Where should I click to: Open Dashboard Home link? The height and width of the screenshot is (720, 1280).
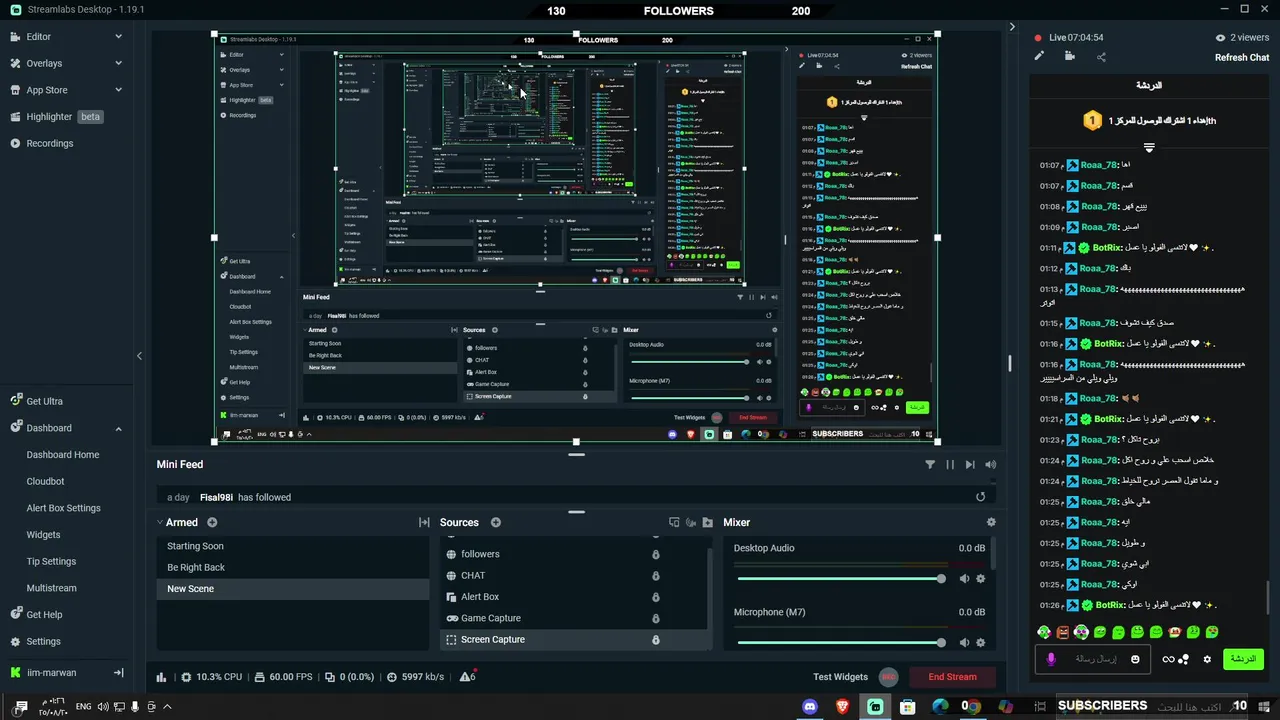click(63, 455)
